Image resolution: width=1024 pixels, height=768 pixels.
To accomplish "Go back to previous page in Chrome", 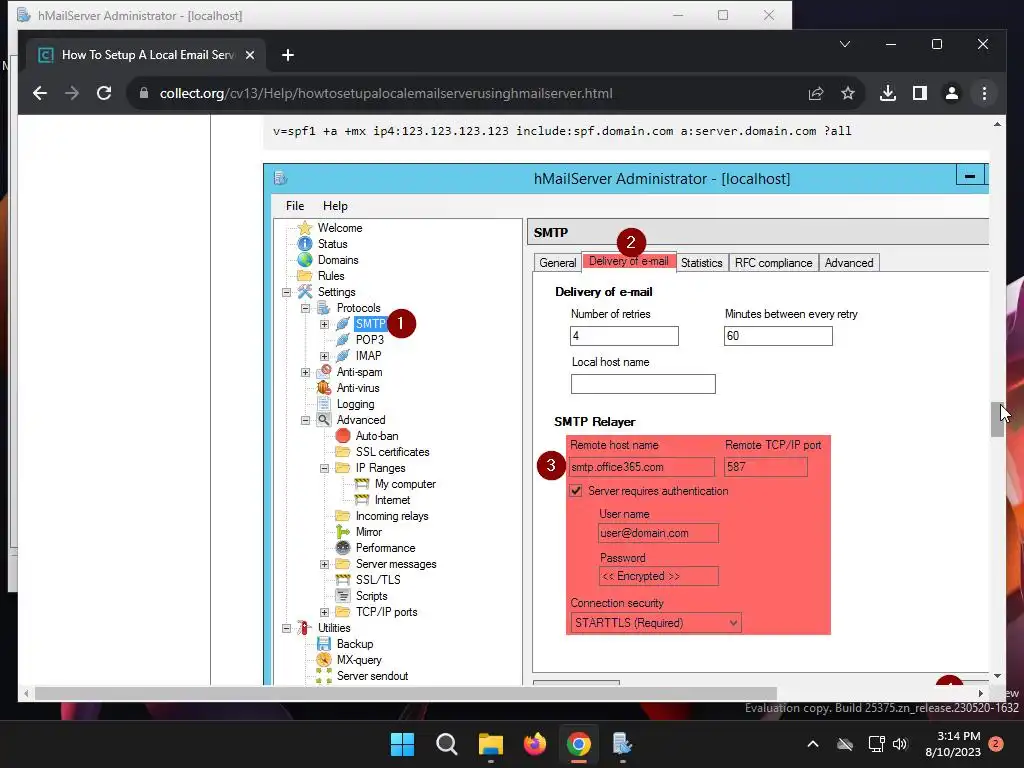I will (40, 93).
